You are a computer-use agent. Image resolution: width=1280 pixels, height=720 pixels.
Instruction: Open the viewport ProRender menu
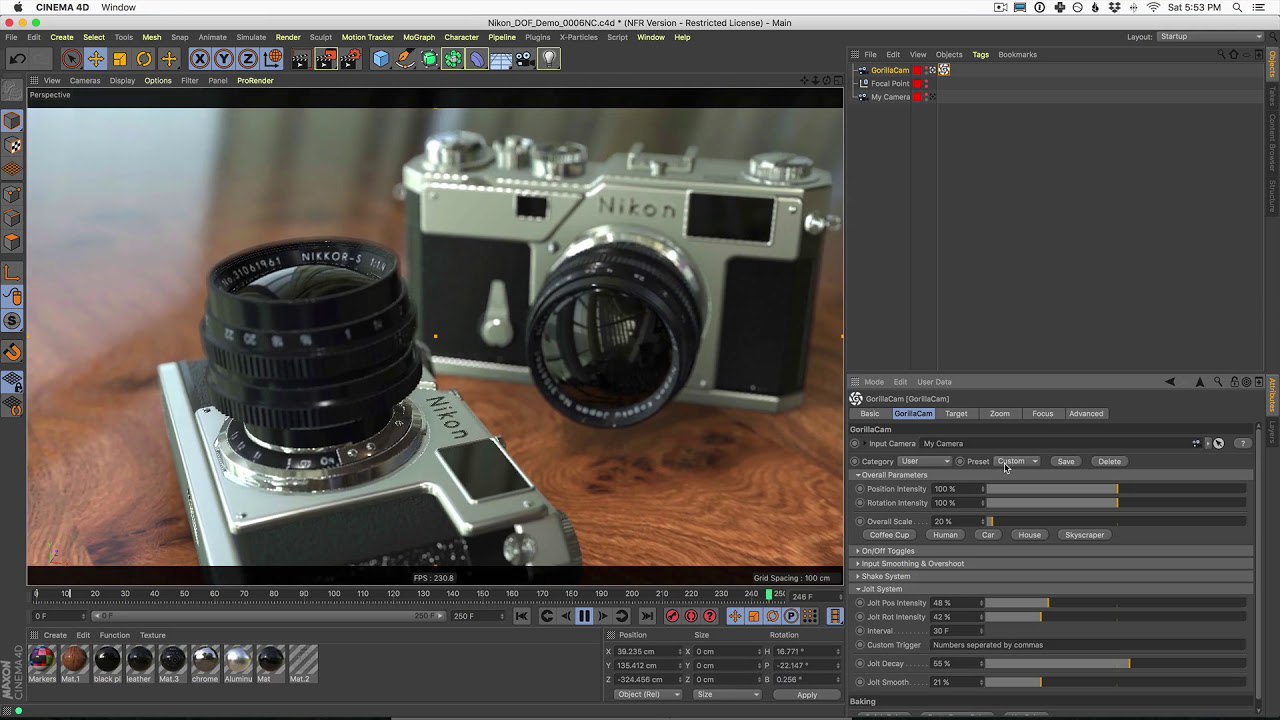click(255, 80)
